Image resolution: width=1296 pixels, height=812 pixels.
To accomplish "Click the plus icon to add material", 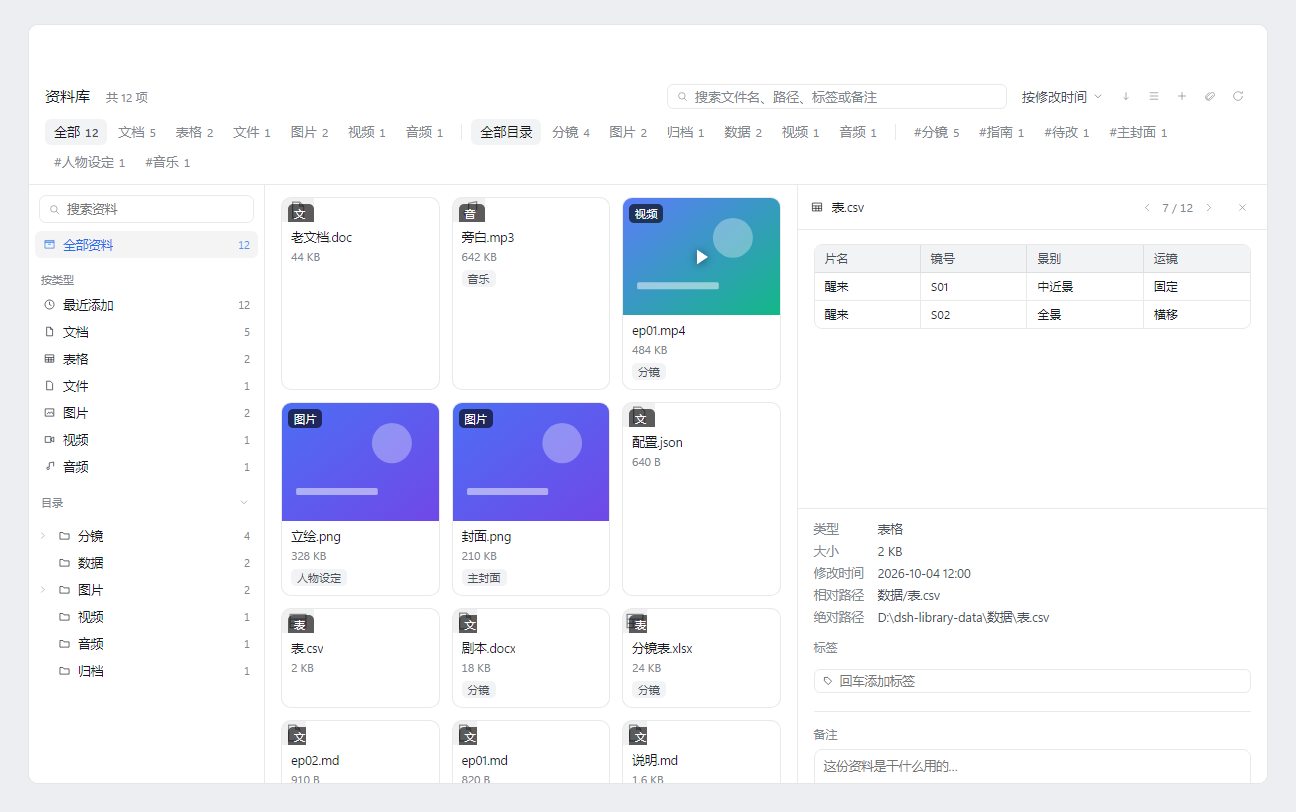I will (1182, 97).
